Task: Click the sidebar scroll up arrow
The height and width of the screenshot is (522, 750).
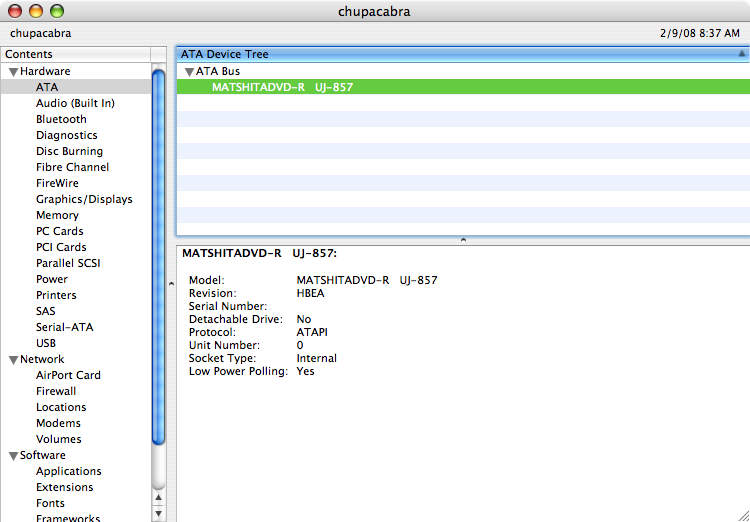Action: [x=159, y=498]
